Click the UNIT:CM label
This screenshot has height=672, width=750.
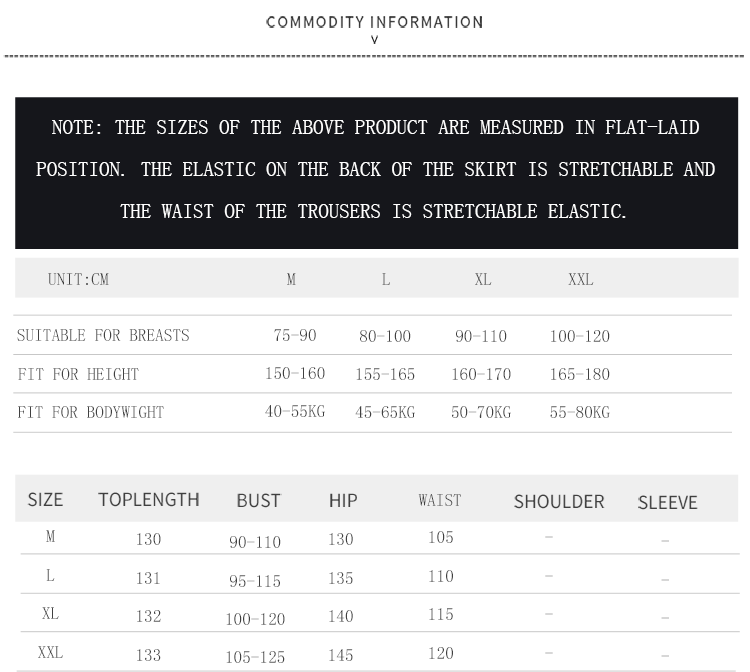coord(78,280)
